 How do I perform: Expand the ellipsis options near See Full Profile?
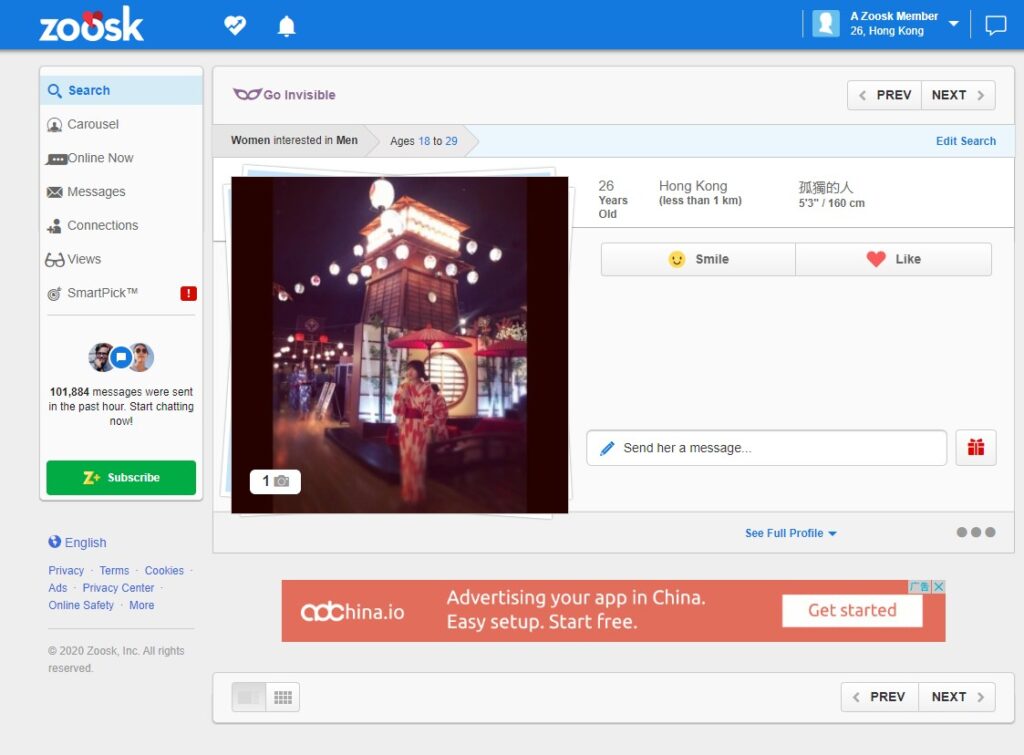point(977,531)
